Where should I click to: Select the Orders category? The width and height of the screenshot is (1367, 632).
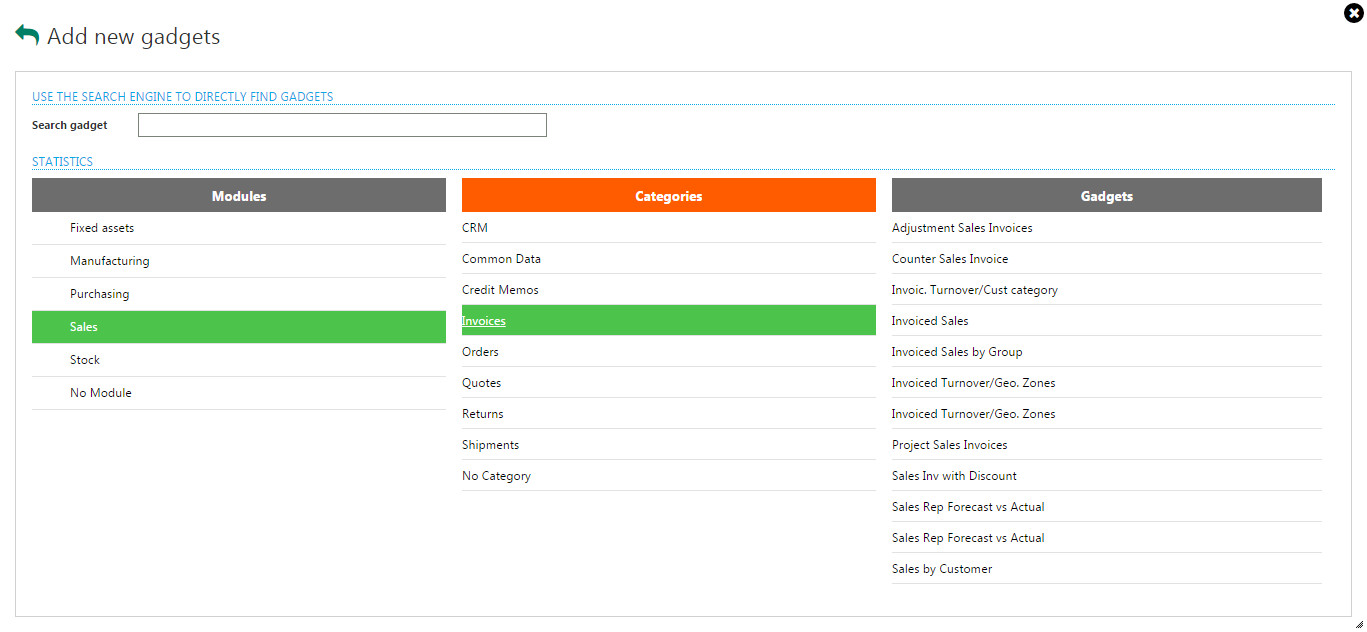480,352
